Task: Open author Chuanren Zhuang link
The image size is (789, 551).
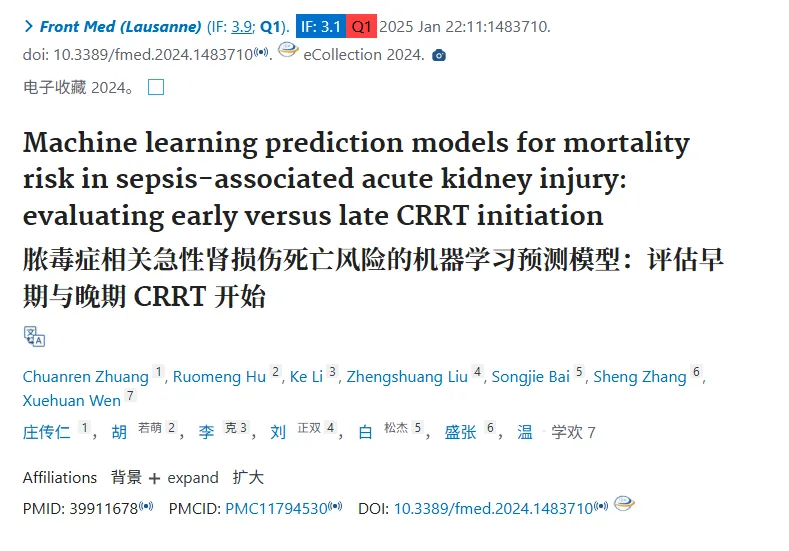Action: [x=86, y=377]
